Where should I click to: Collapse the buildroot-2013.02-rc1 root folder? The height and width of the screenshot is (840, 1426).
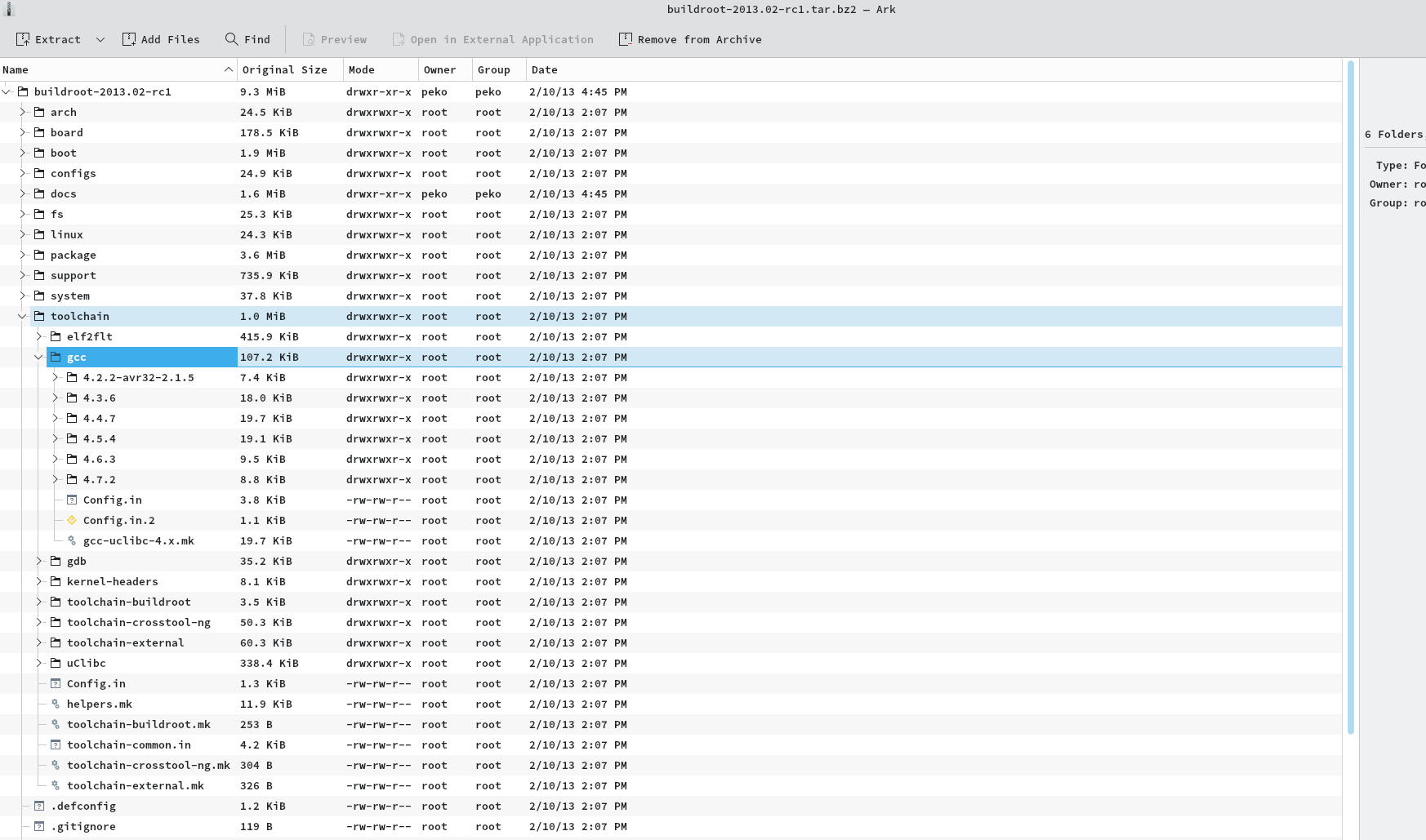(7, 91)
